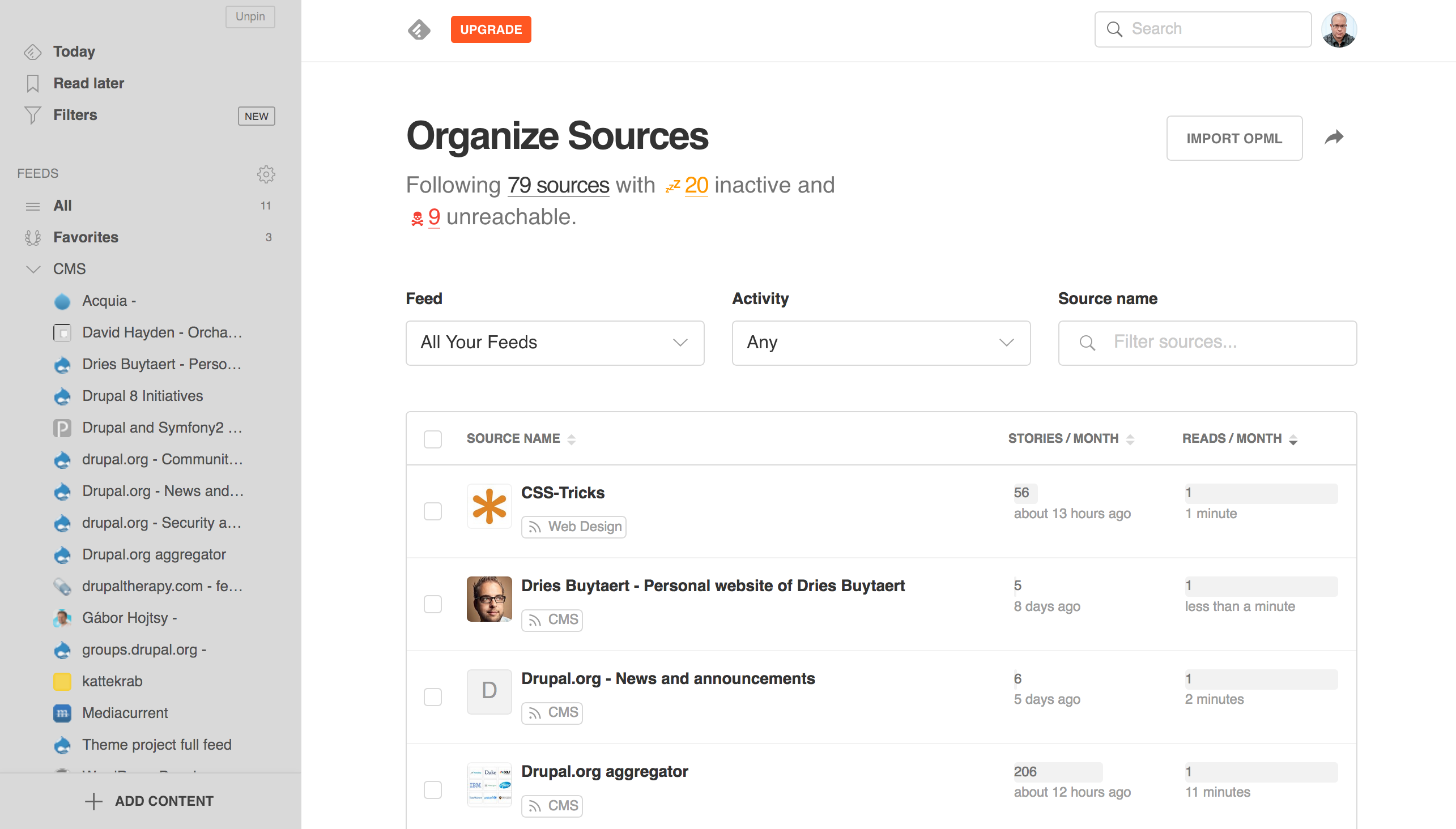The height and width of the screenshot is (829, 1456).
Task: Click the Today icon in sidebar
Action: pos(32,52)
